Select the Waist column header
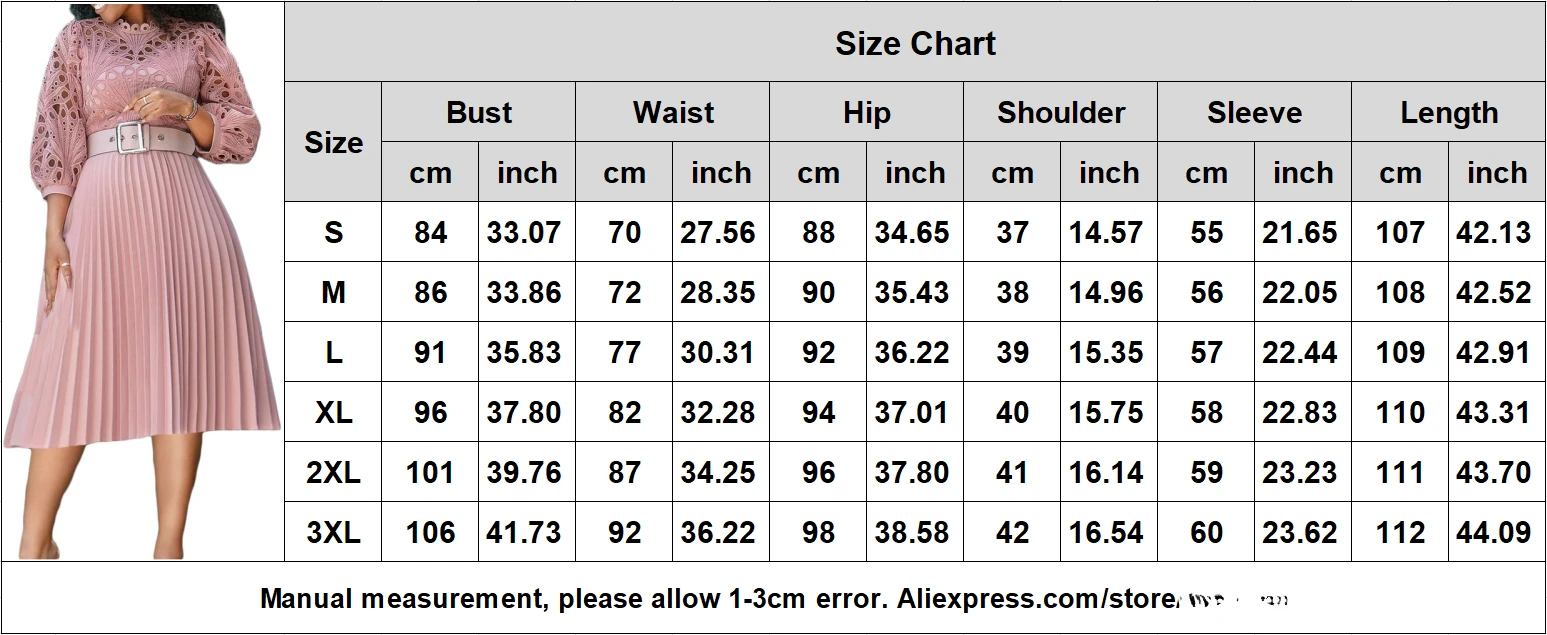This screenshot has width=1547, height=635. pos(673,113)
